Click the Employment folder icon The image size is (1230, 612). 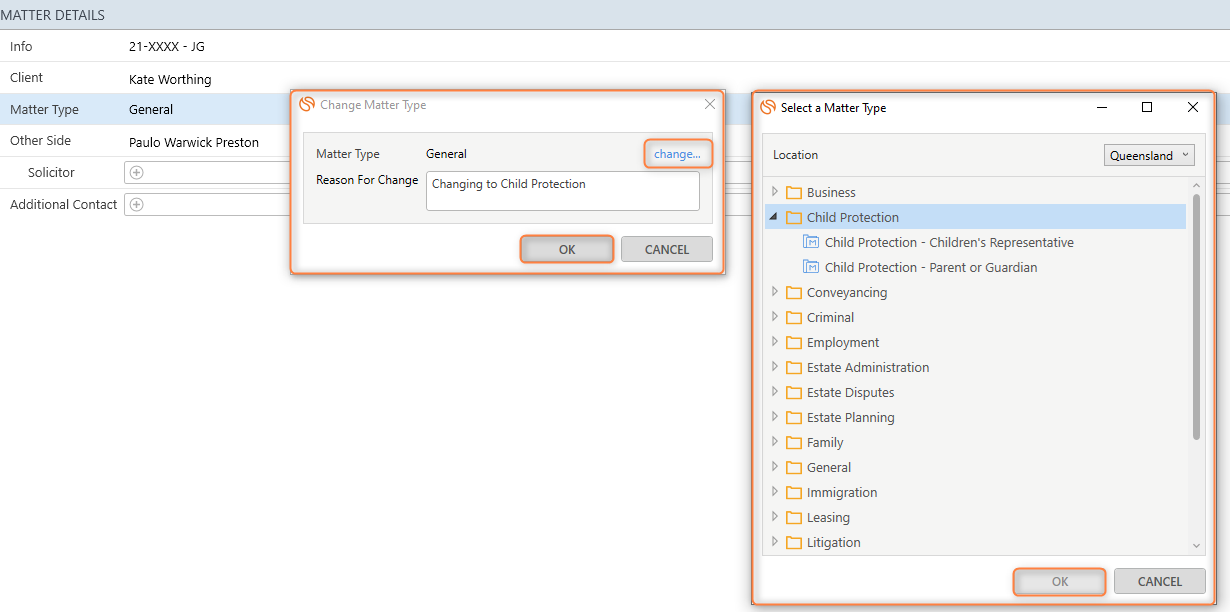pos(794,342)
